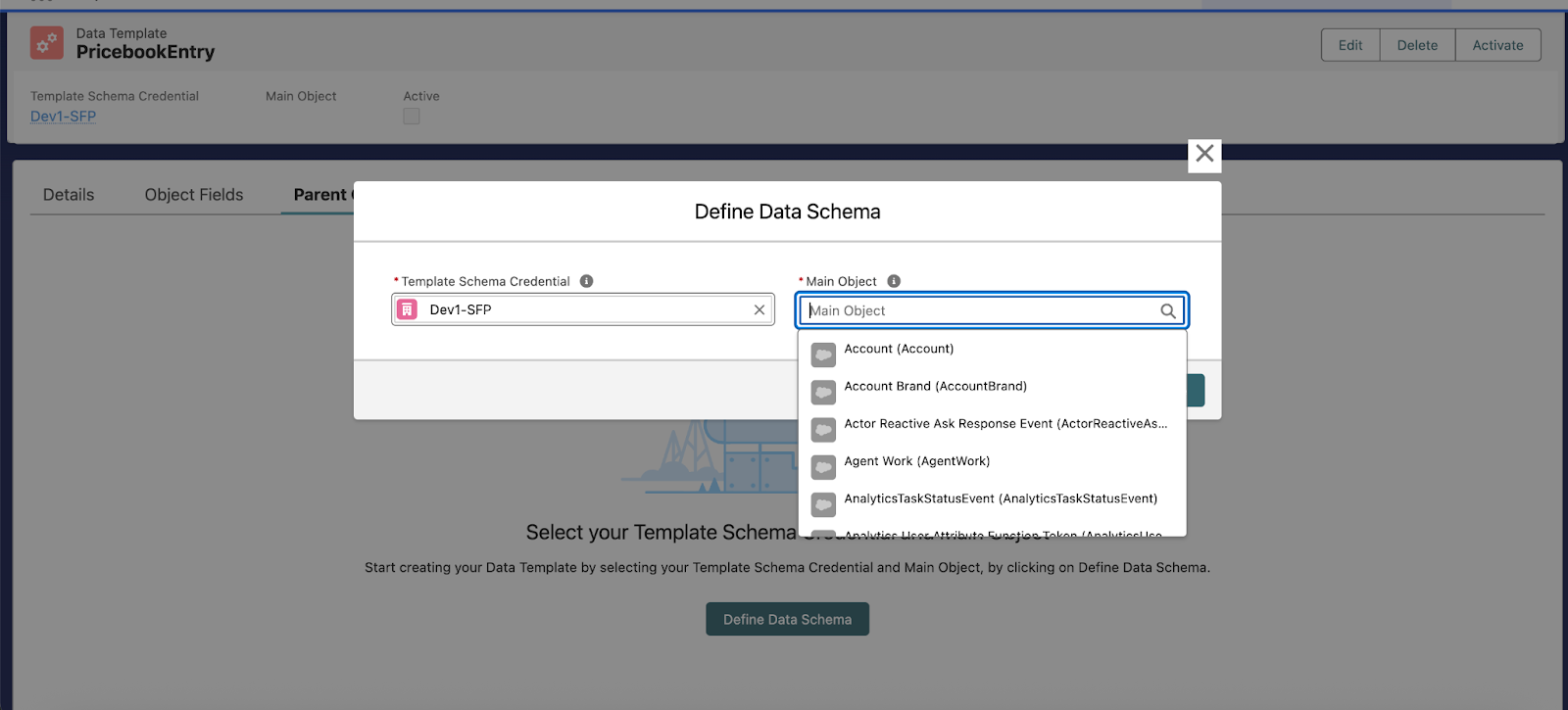Click the Data Template gear icon

coord(46,43)
